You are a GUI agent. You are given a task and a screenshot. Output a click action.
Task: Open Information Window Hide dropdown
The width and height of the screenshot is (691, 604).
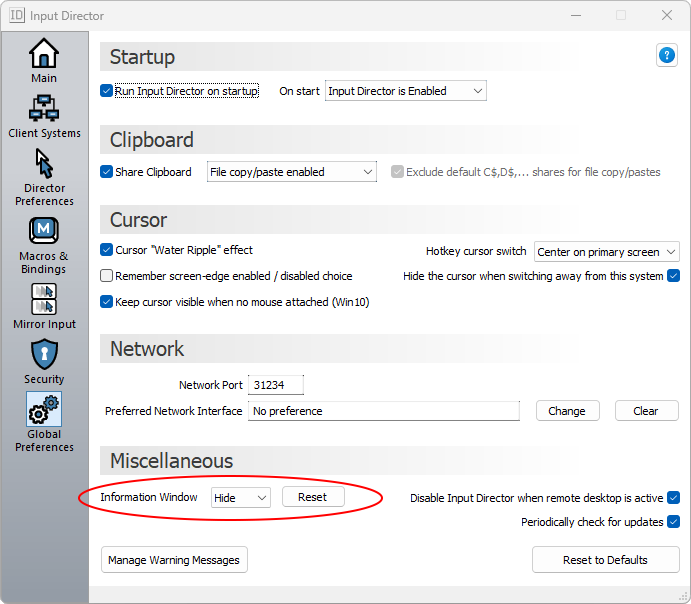(x=240, y=497)
